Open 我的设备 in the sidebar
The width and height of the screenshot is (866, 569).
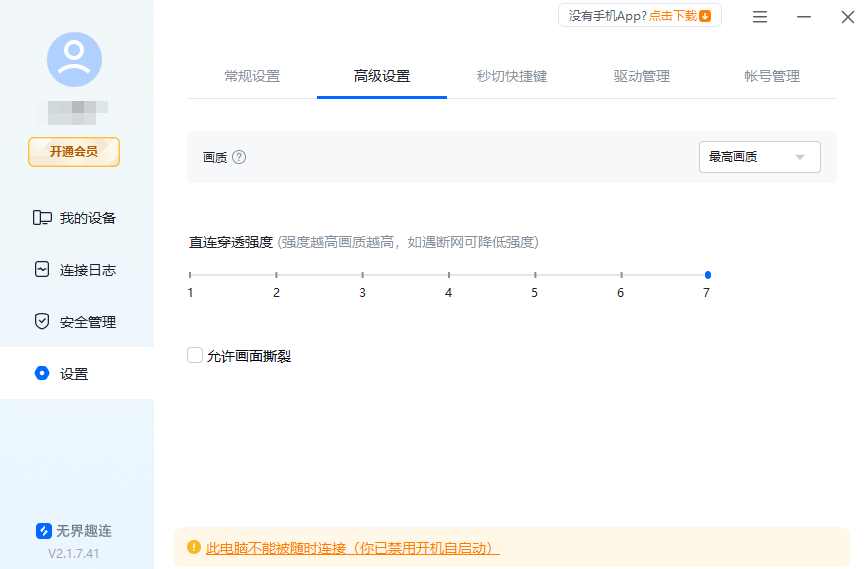[x=75, y=218]
